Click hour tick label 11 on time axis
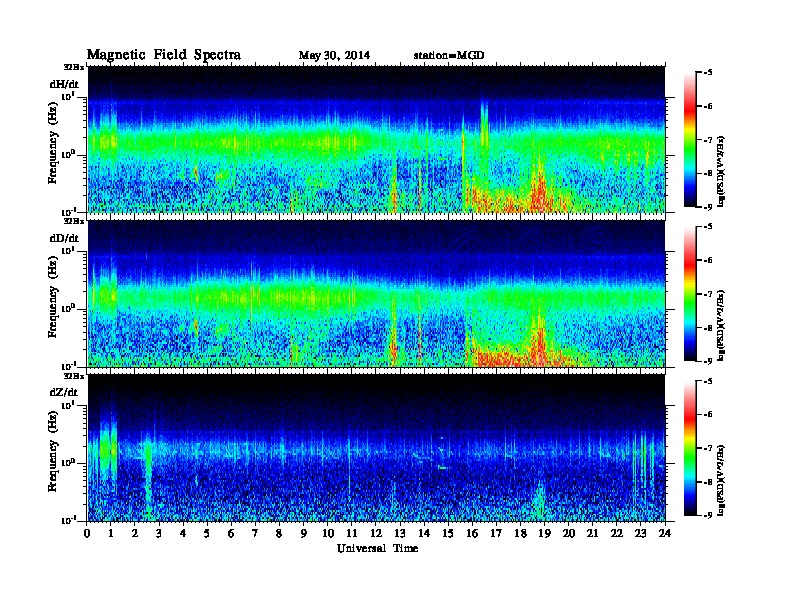This screenshot has height=612, width=792. coord(352,533)
